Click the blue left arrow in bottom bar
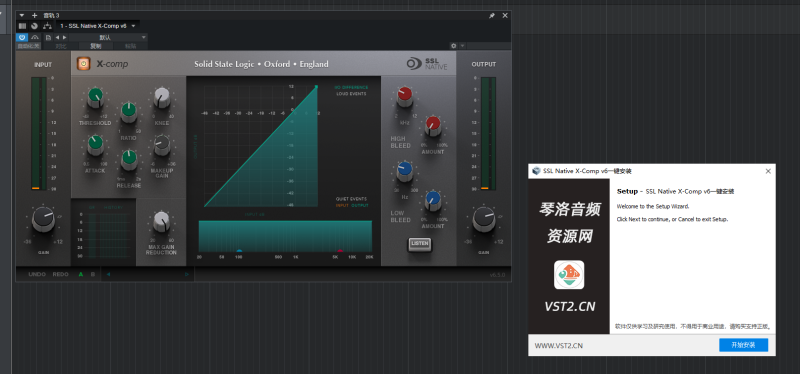800x374 pixels. pyautogui.click(x=108, y=275)
